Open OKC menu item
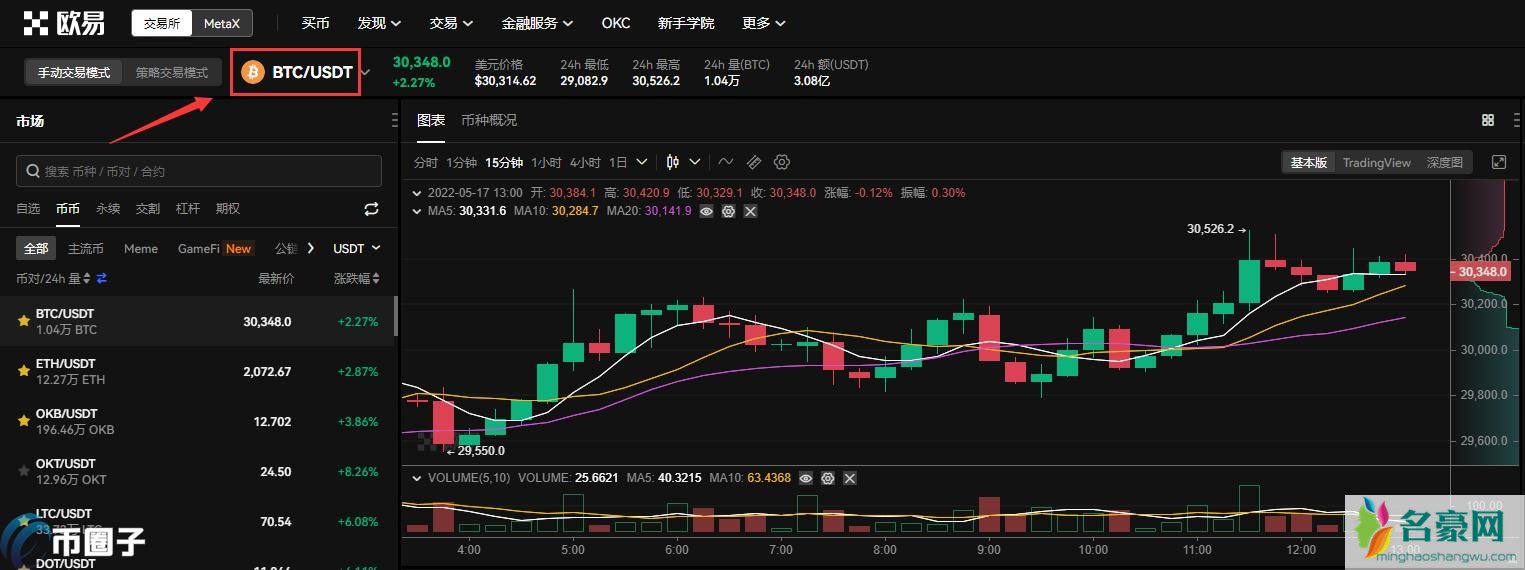This screenshot has width=1525, height=570. coord(616,22)
